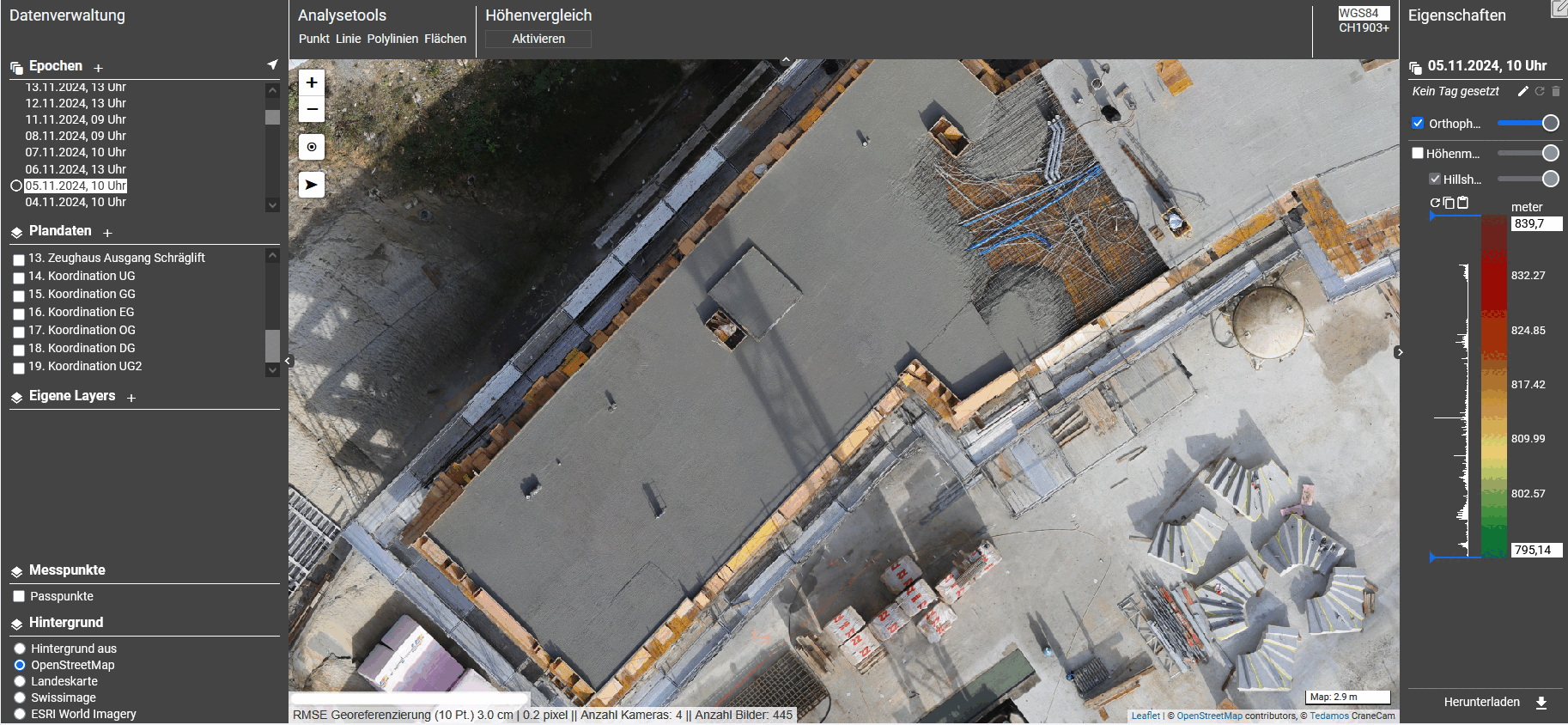
Task: Collapse the top toolbar with chevron
Action: (x=786, y=60)
